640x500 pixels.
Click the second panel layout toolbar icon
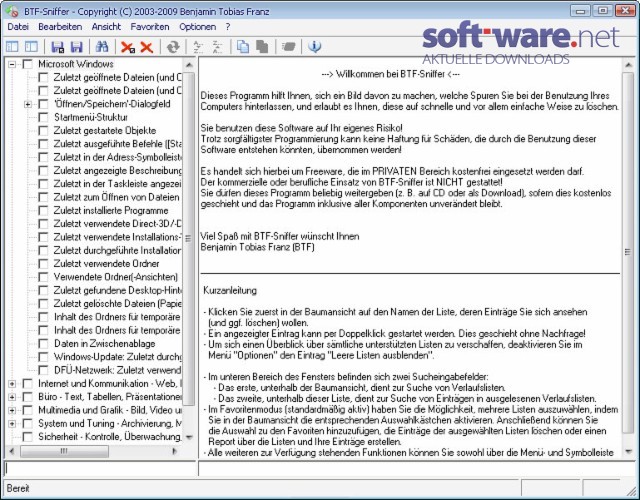[x=31, y=47]
